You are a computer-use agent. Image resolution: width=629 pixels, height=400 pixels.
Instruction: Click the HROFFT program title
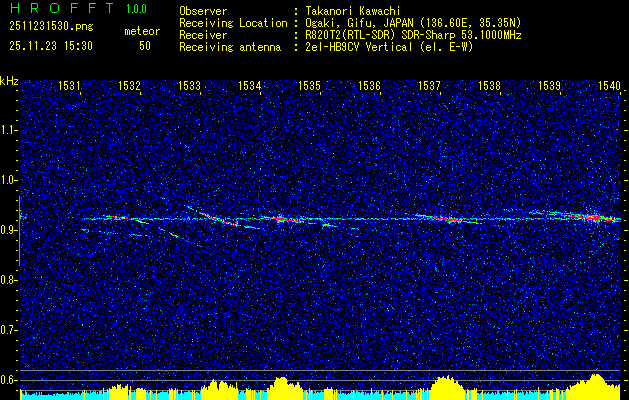point(61,8)
